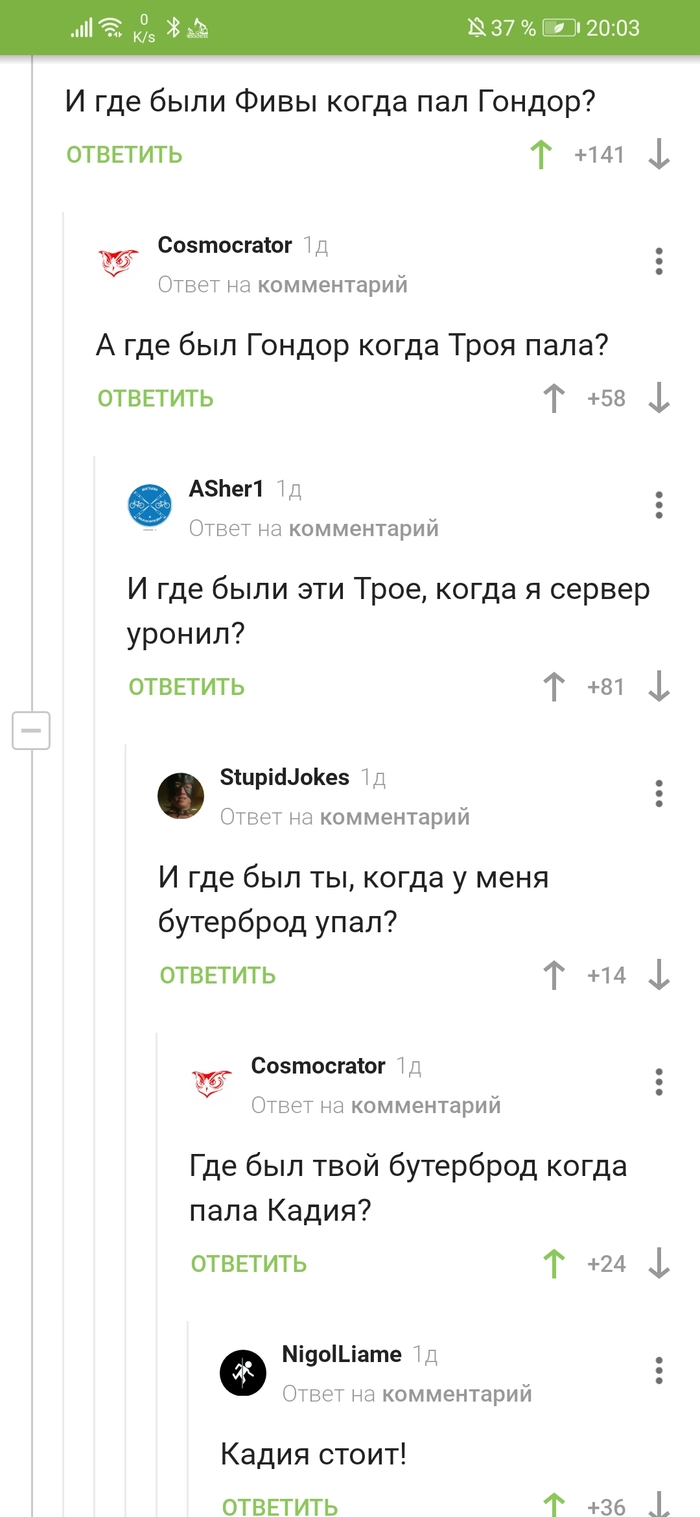Upvote Cosmocrator's comment about Кадия
700x1517 pixels.
pos(554,1264)
